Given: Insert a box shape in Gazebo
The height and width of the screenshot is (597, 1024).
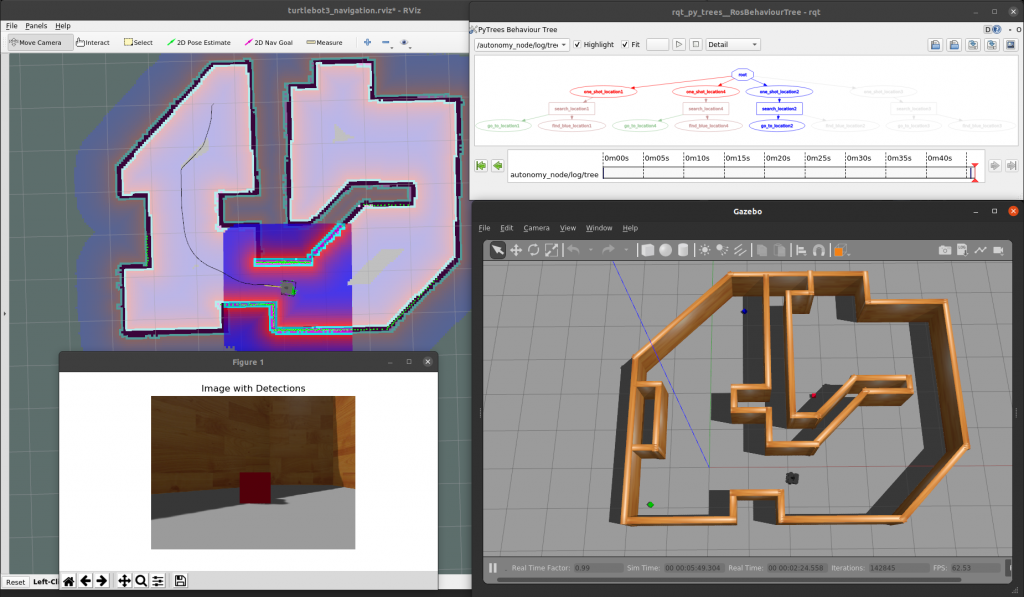Looking at the screenshot, I should coord(647,250).
